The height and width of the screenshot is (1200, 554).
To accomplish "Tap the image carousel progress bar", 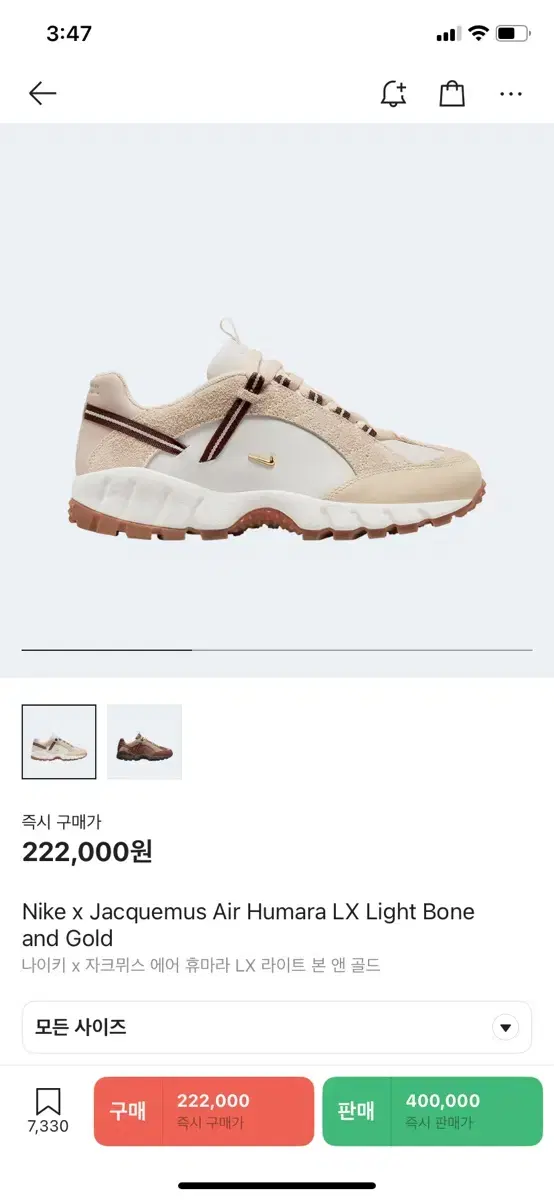I will click(x=277, y=650).
